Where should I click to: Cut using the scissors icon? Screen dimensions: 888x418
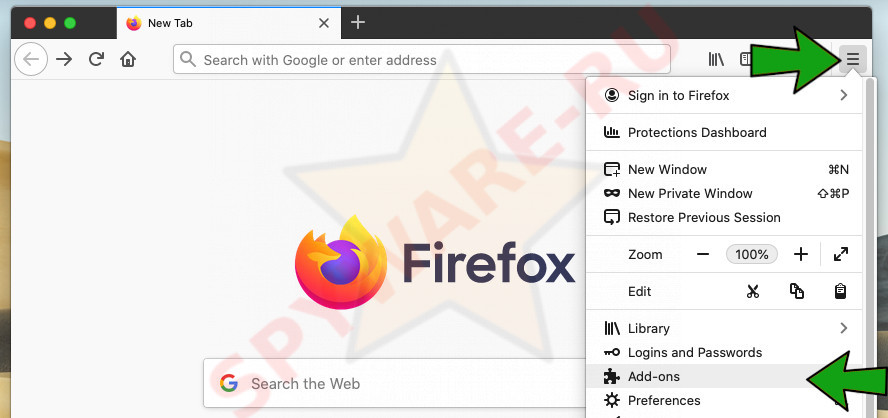752,292
